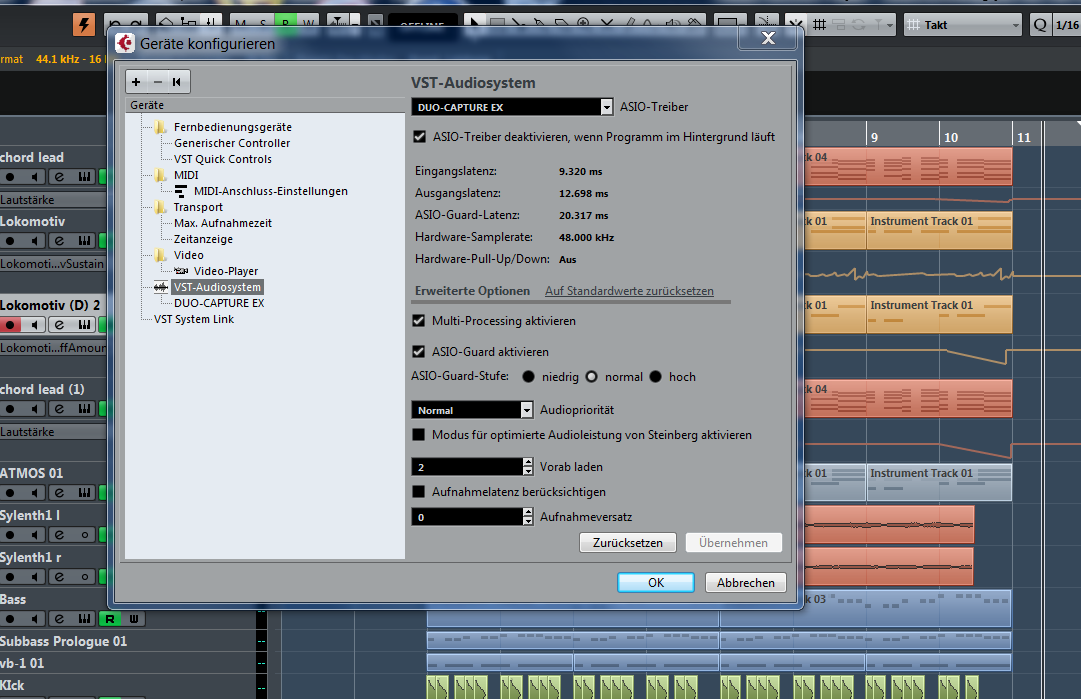Viewport: 1081px width, 699px height.
Task: Confirm dialog with OK button
Action: tap(656, 582)
